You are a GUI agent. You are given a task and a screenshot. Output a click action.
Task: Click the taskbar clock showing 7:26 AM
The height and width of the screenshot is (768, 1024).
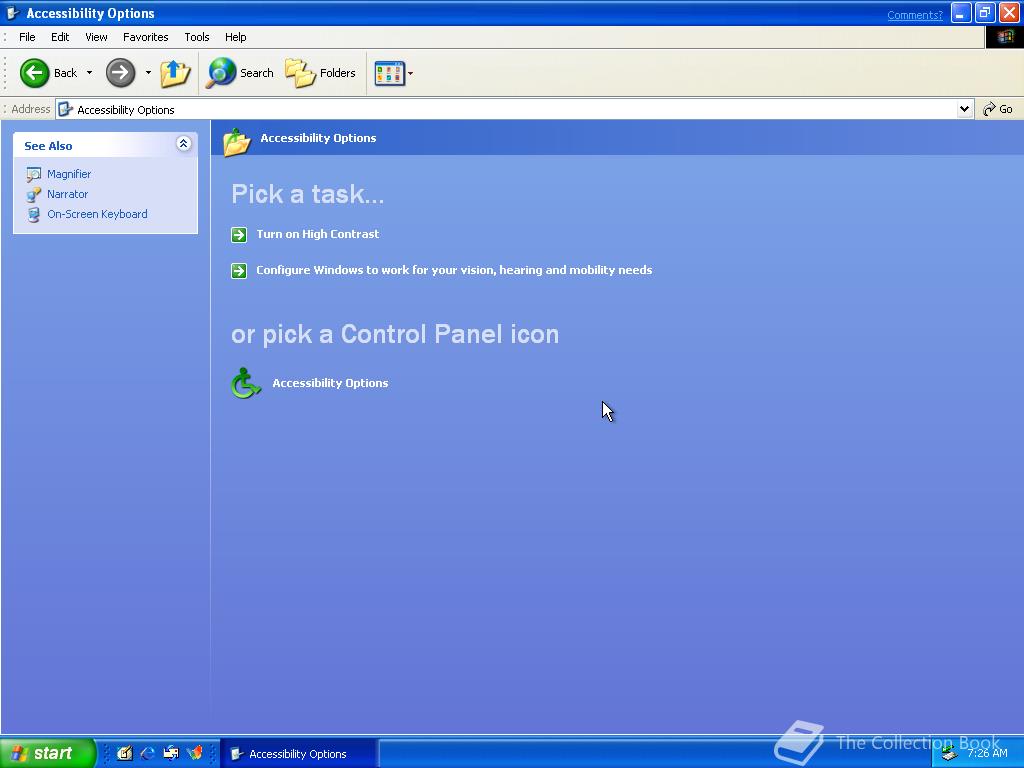point(987,753)
